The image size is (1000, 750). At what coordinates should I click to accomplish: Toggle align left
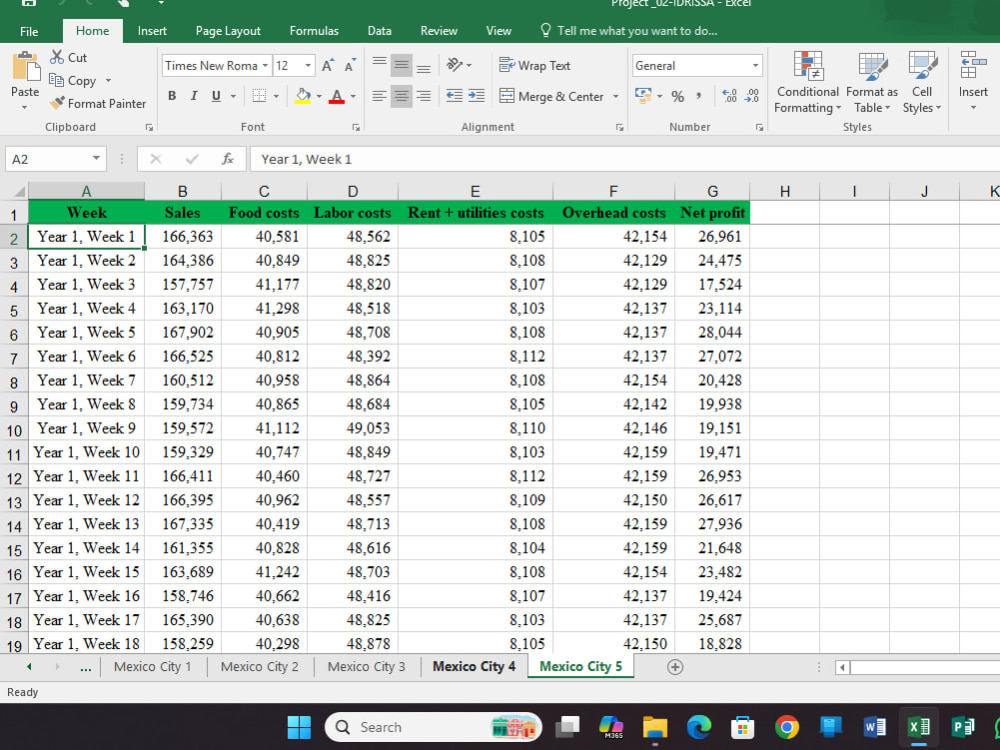tap(379, 96)
